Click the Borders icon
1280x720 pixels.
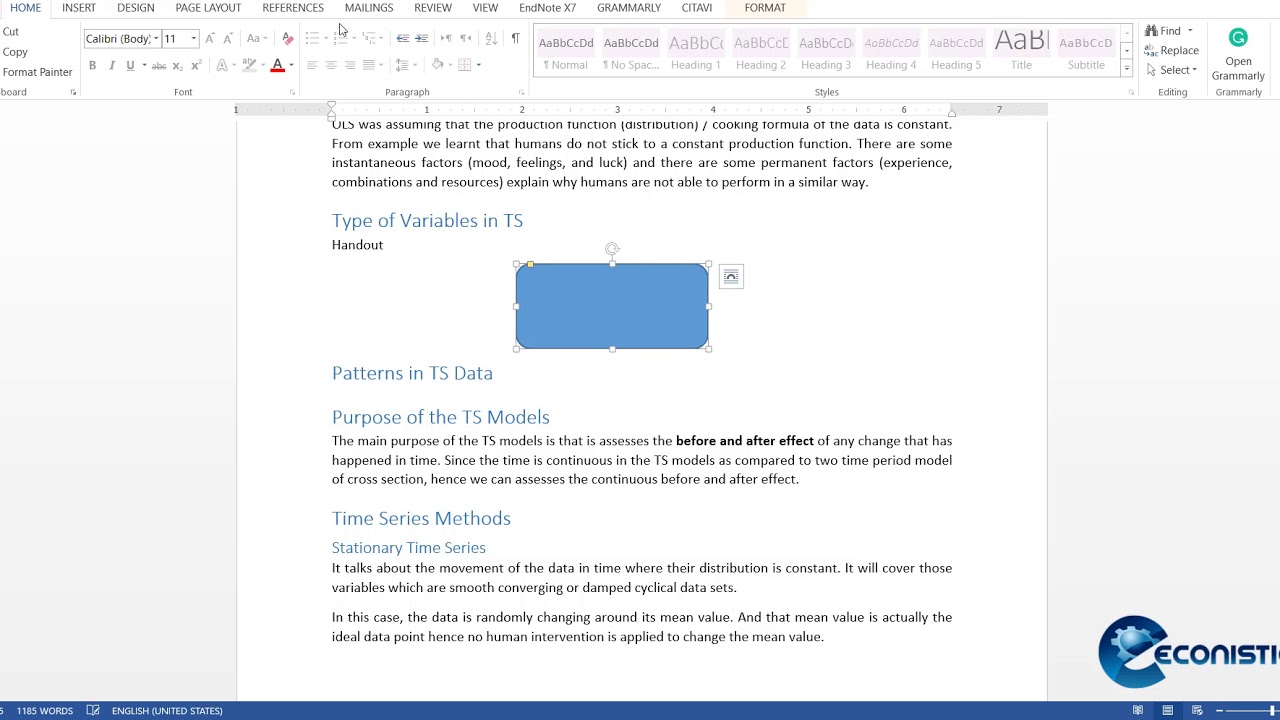click(x=464, y=65)
